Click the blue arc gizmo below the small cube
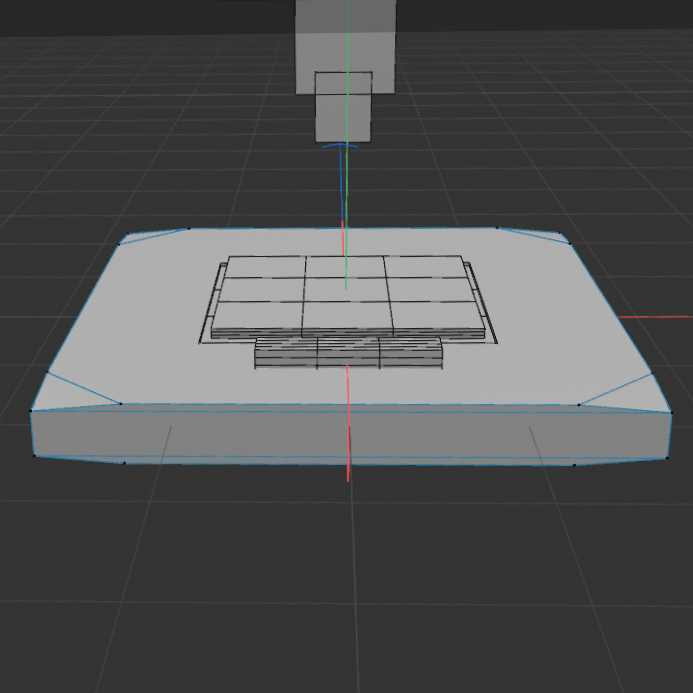 coord(340,147)
